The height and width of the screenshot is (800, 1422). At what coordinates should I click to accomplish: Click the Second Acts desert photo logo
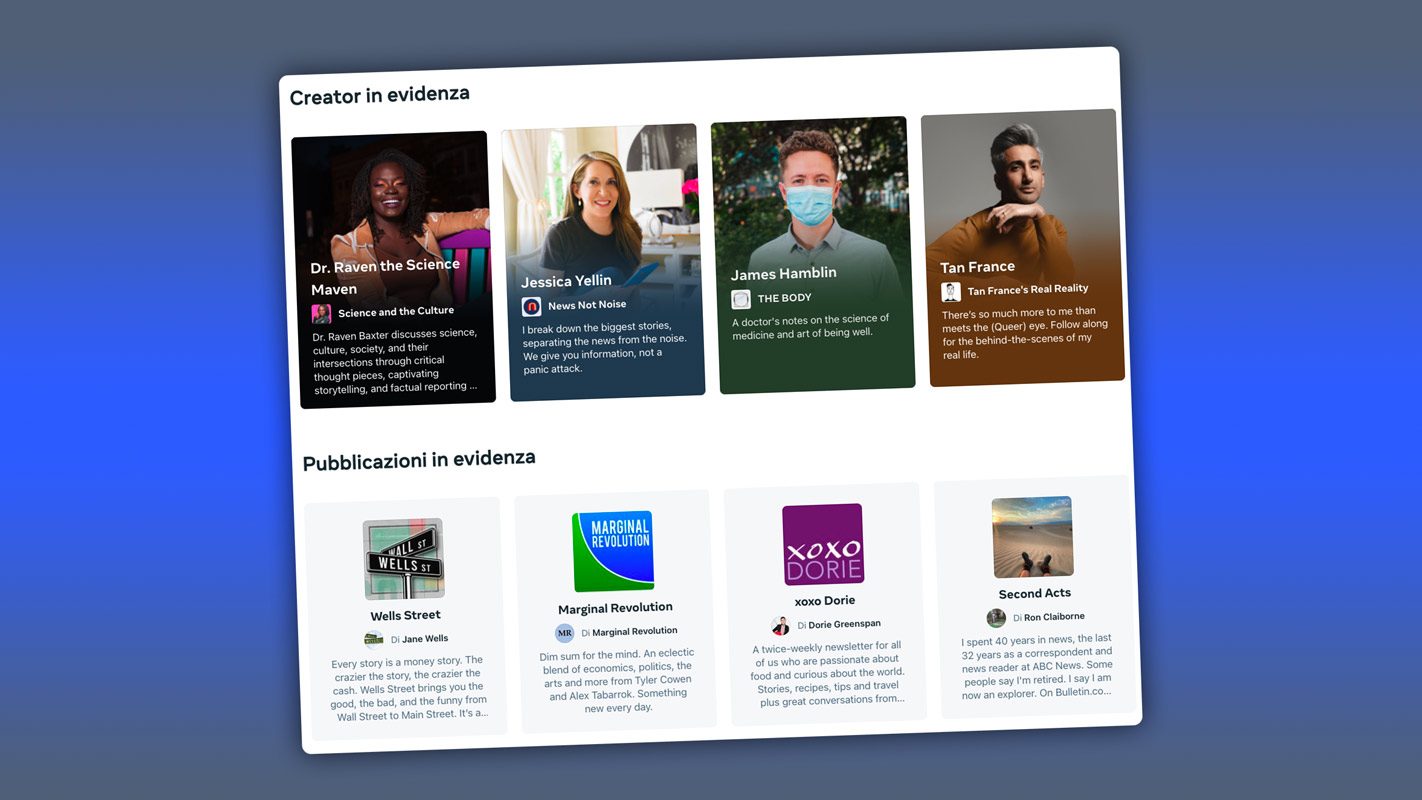pyautogui.click(x=1033, y=537)
